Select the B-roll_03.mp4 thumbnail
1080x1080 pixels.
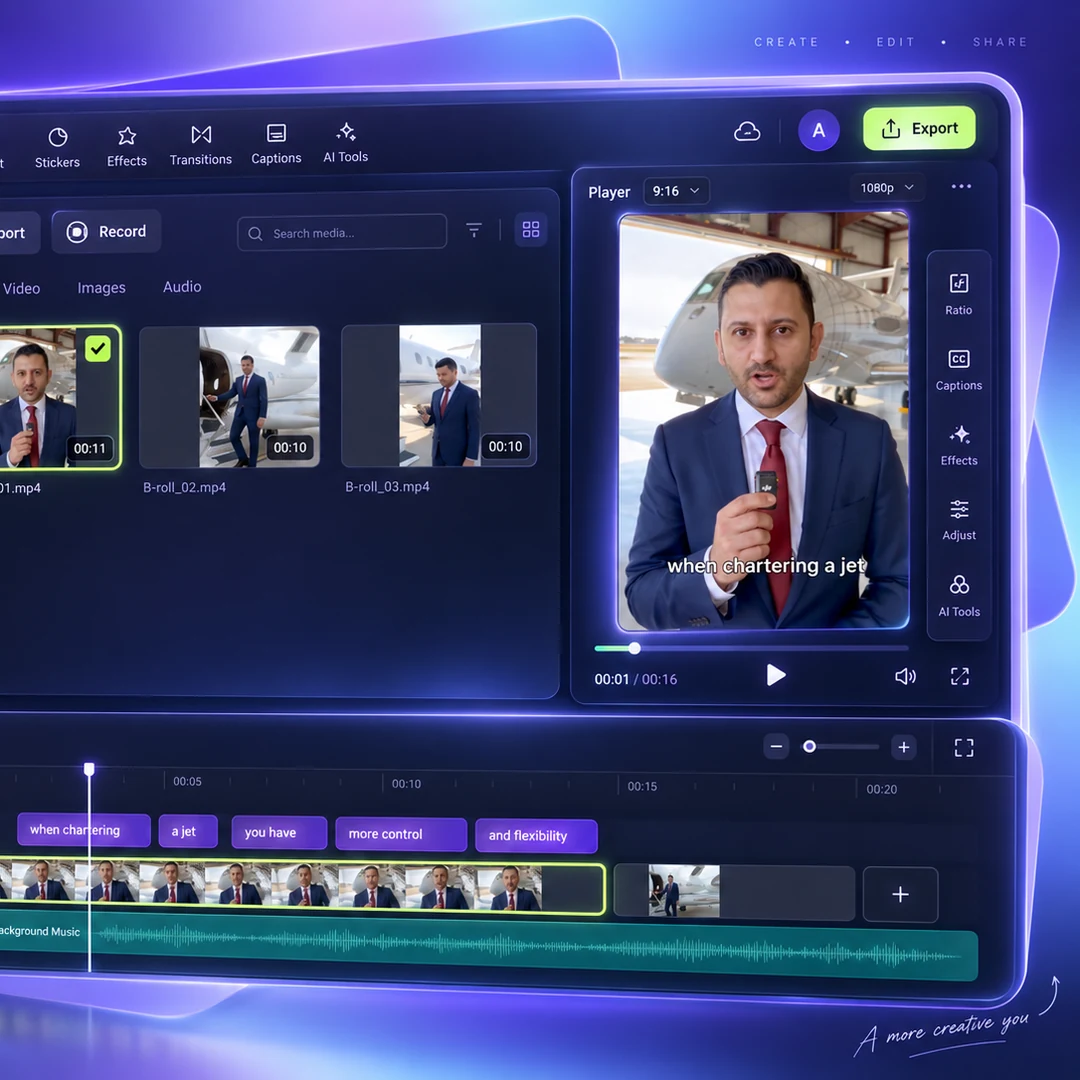(439, 395)
